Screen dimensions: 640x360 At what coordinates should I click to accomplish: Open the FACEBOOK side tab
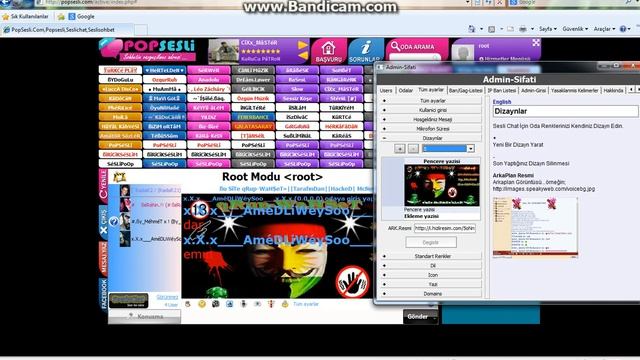[103, 295]
